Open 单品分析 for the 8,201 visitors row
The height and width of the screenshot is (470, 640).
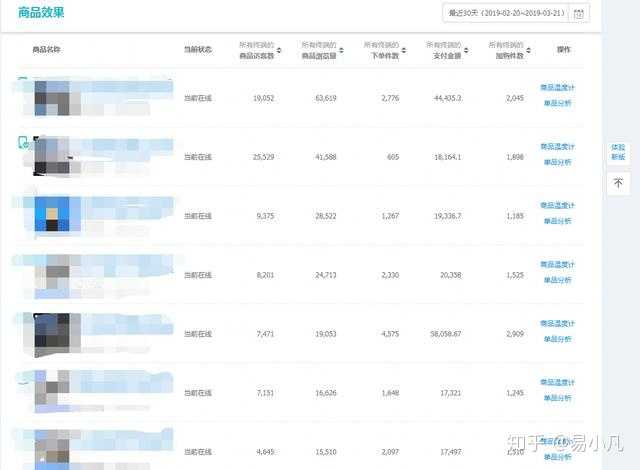tap(557, 280)
